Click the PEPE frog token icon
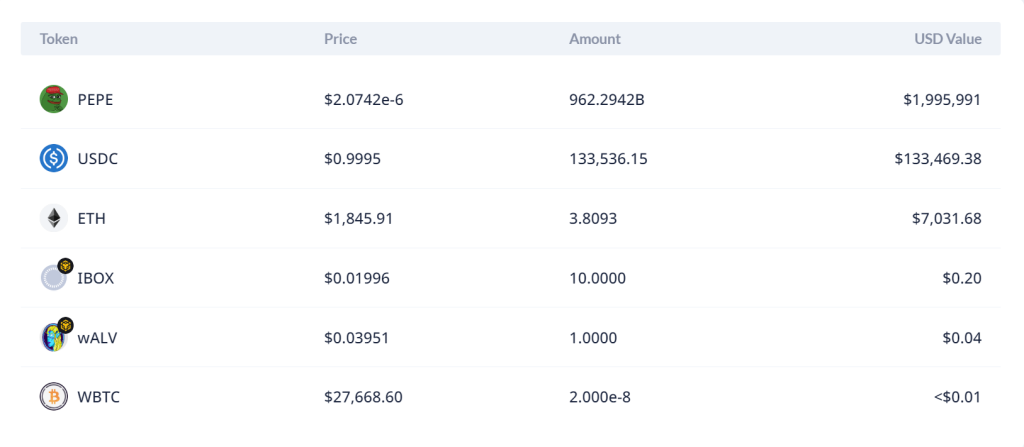This screenshot has height=447, width=1024. [53, 99]
